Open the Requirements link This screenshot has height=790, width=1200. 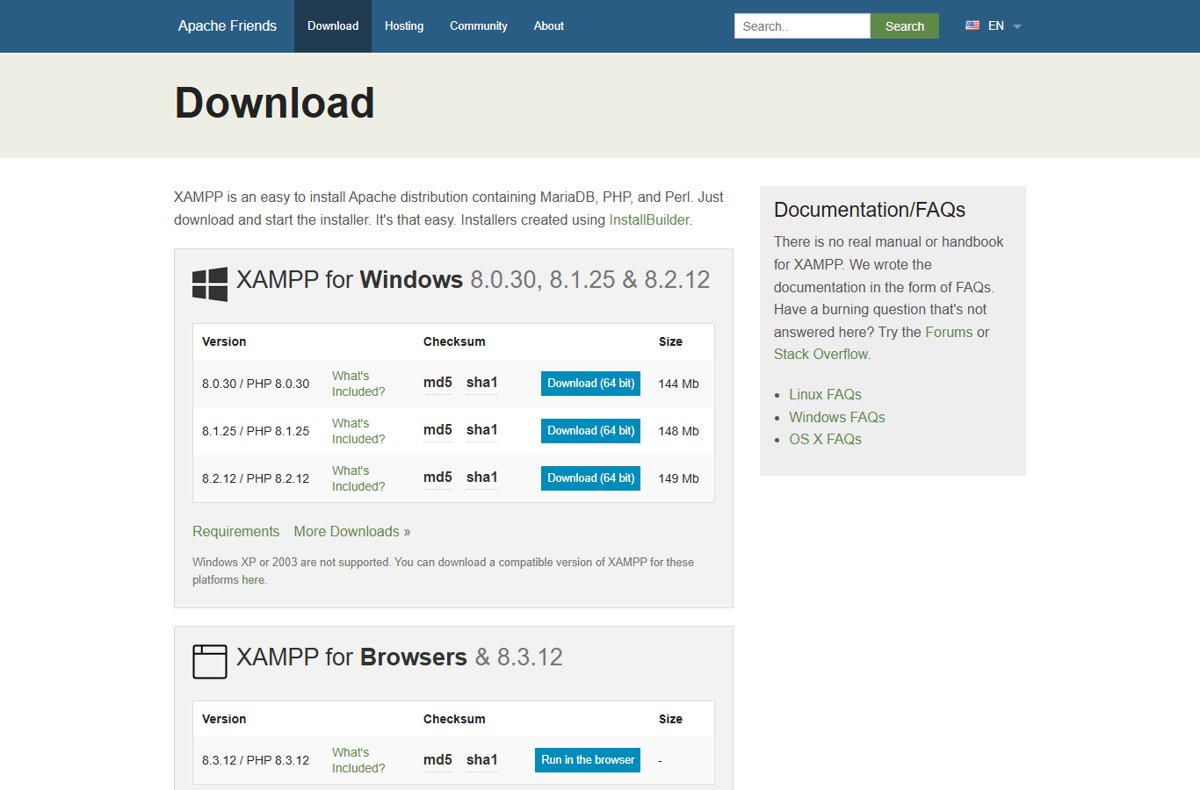click(x=236, y=531)
